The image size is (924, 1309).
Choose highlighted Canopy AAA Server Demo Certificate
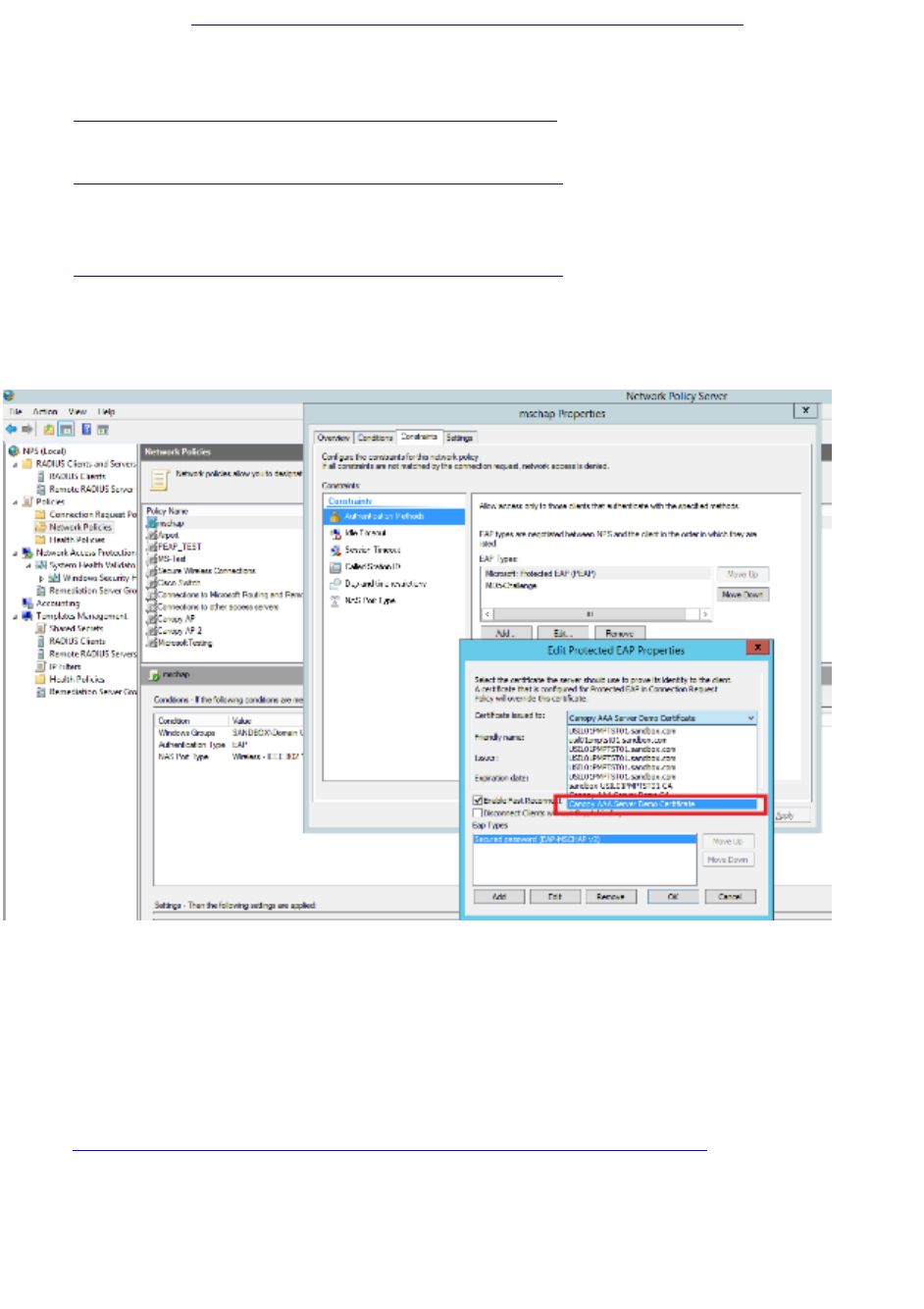662,805
